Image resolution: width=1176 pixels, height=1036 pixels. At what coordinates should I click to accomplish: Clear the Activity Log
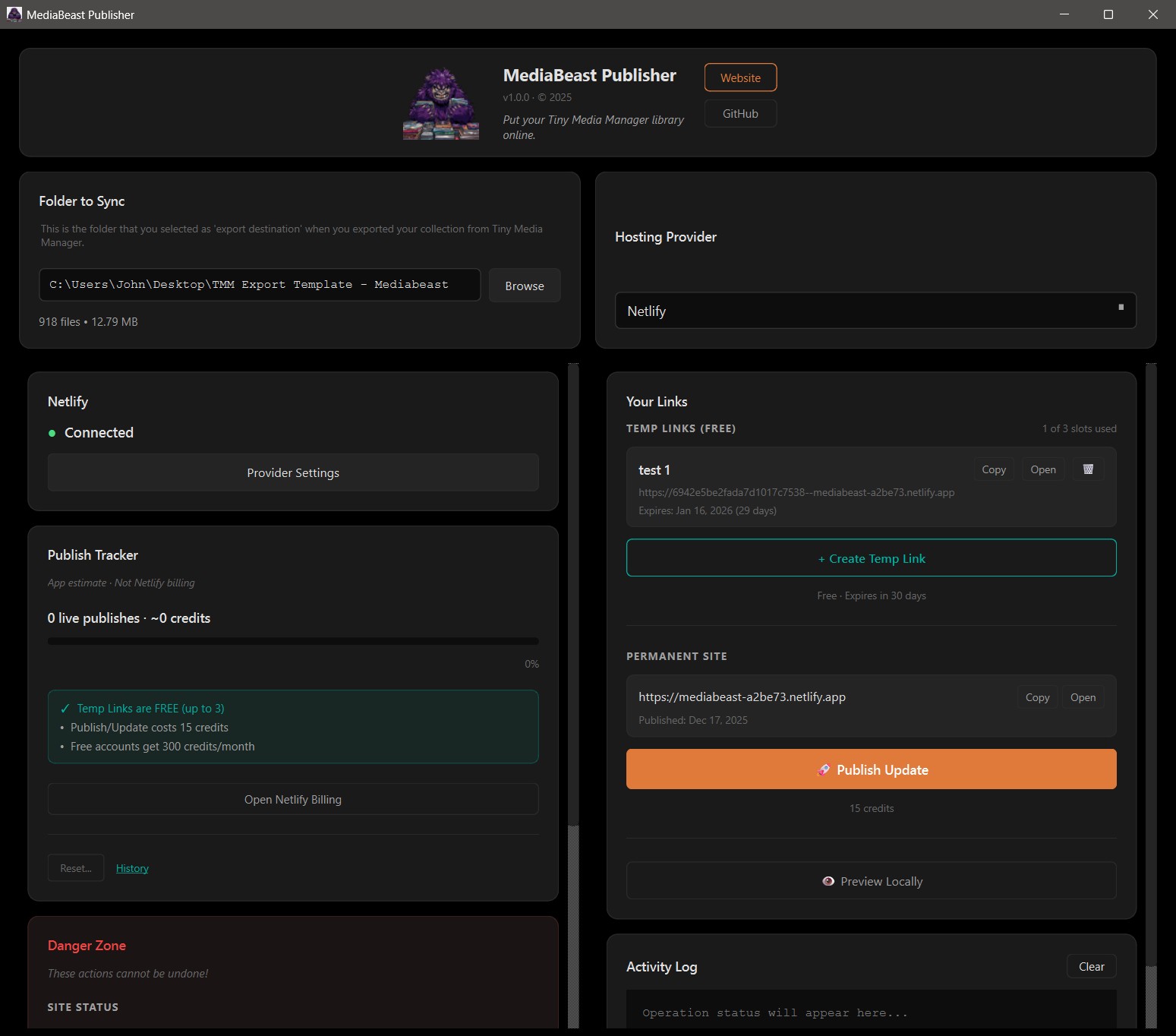click(1091, 966)
